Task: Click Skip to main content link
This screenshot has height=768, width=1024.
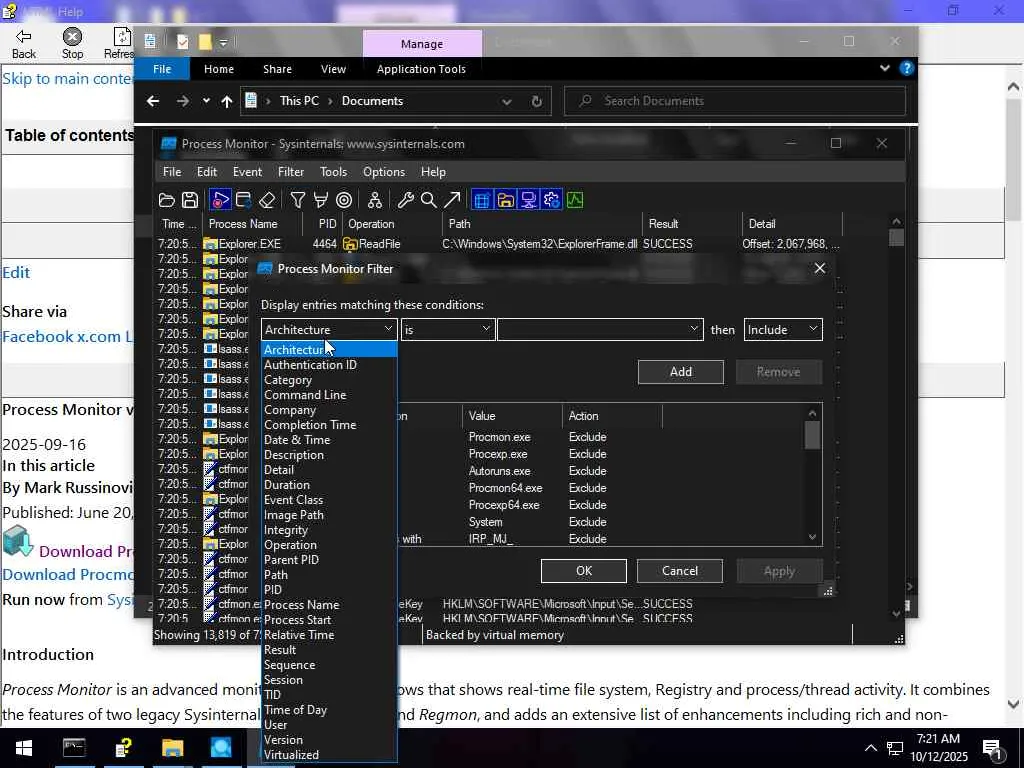Action: click(x=67, y=78)
